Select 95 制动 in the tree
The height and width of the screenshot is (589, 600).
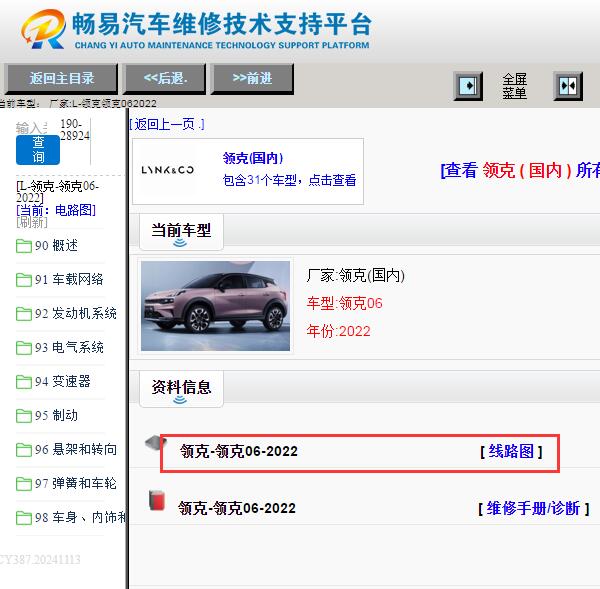(x=56, y=415)
